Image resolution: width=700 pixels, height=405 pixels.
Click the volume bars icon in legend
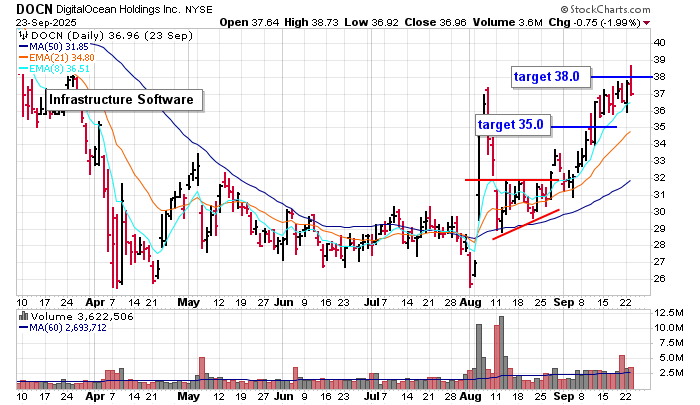(x=23, y=315)
